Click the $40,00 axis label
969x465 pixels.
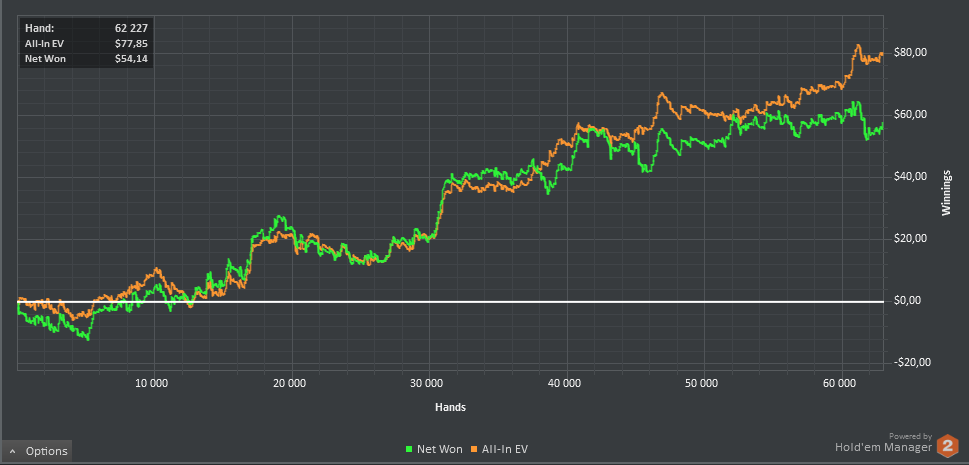pos(910,177)
